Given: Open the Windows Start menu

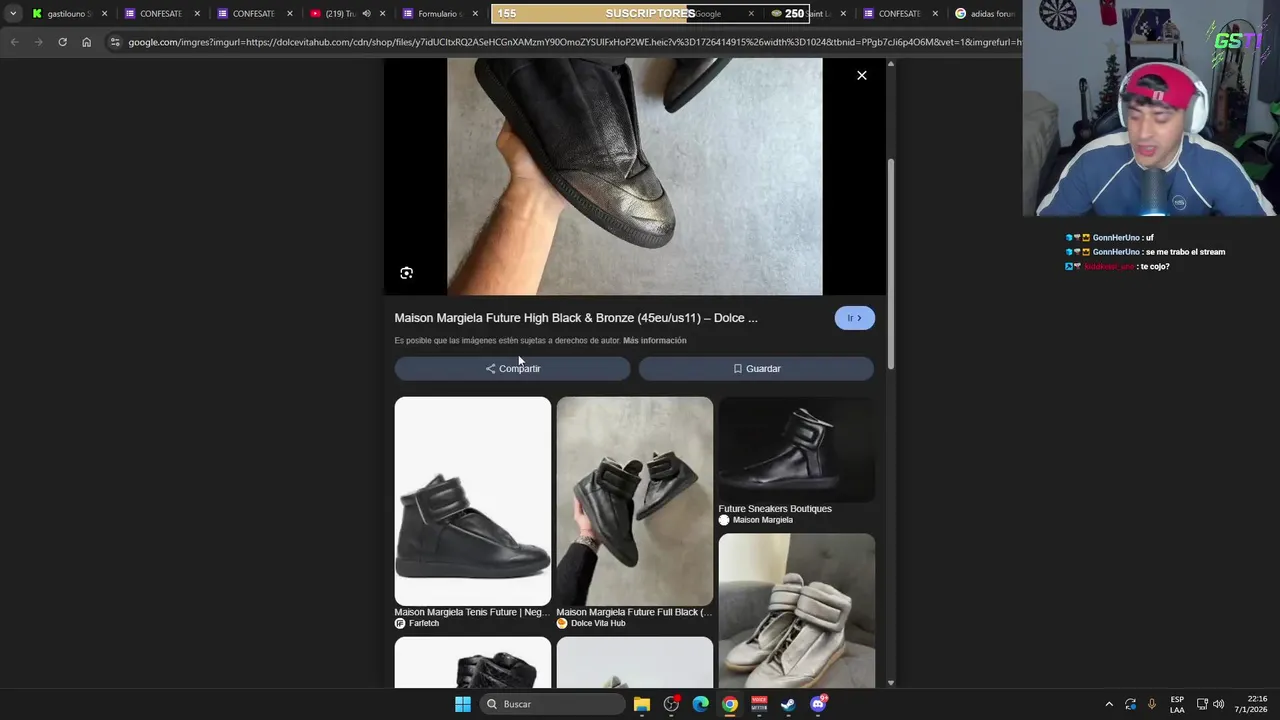Looking at the screenshot, I should coord(462,704).
